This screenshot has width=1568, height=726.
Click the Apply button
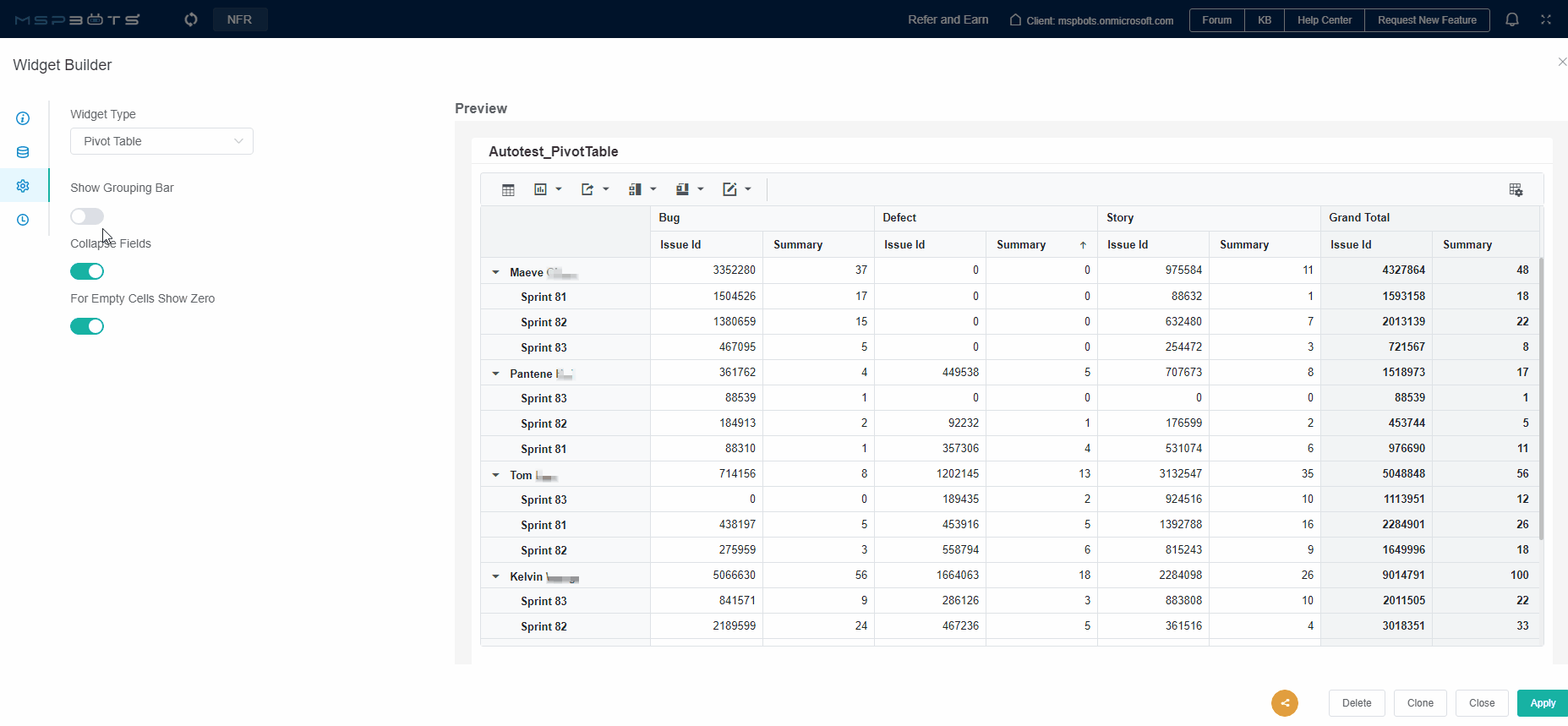click(1542, 703)
